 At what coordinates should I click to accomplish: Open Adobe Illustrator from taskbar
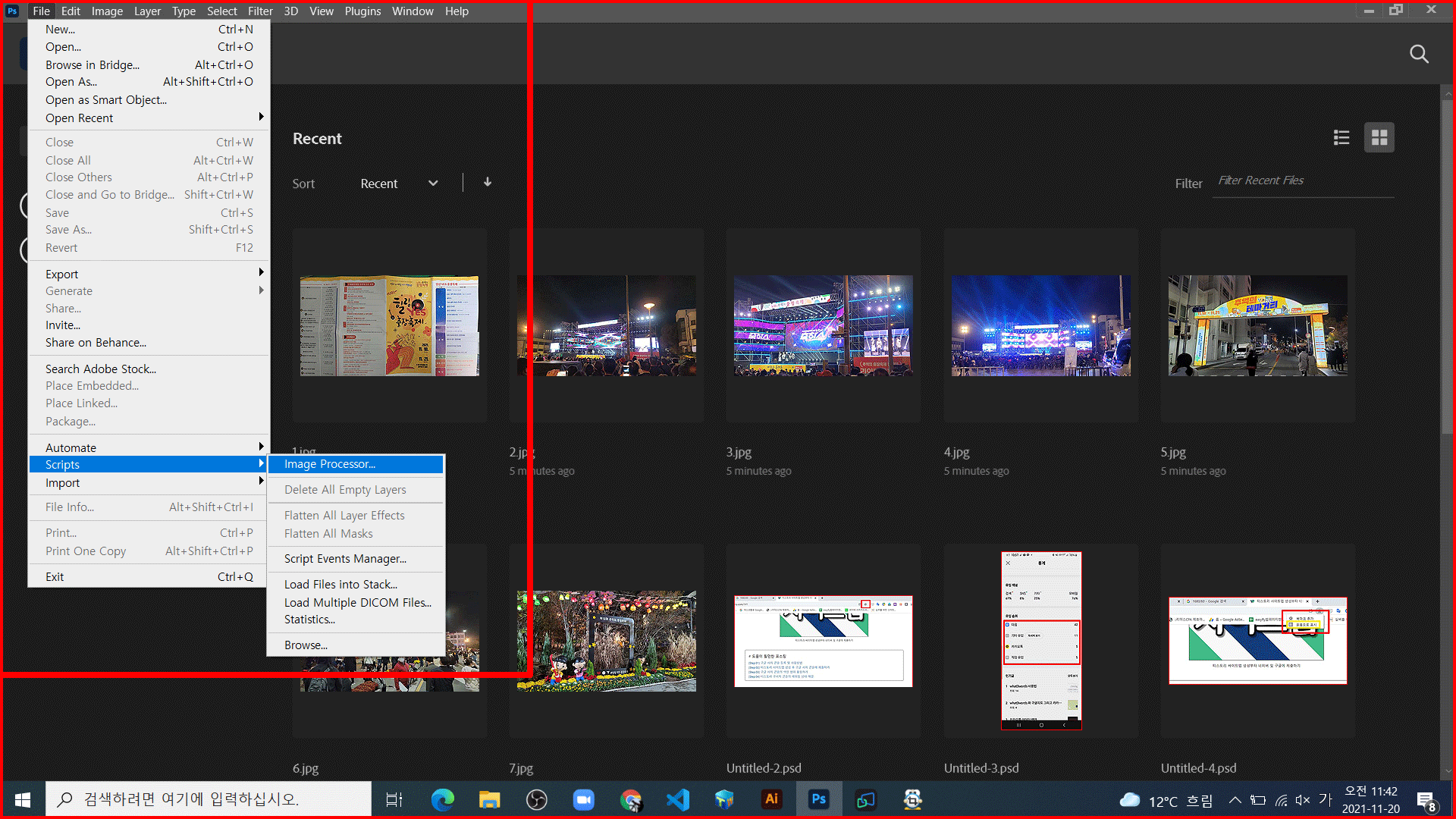pyautogui.click(x=771, y=799)
